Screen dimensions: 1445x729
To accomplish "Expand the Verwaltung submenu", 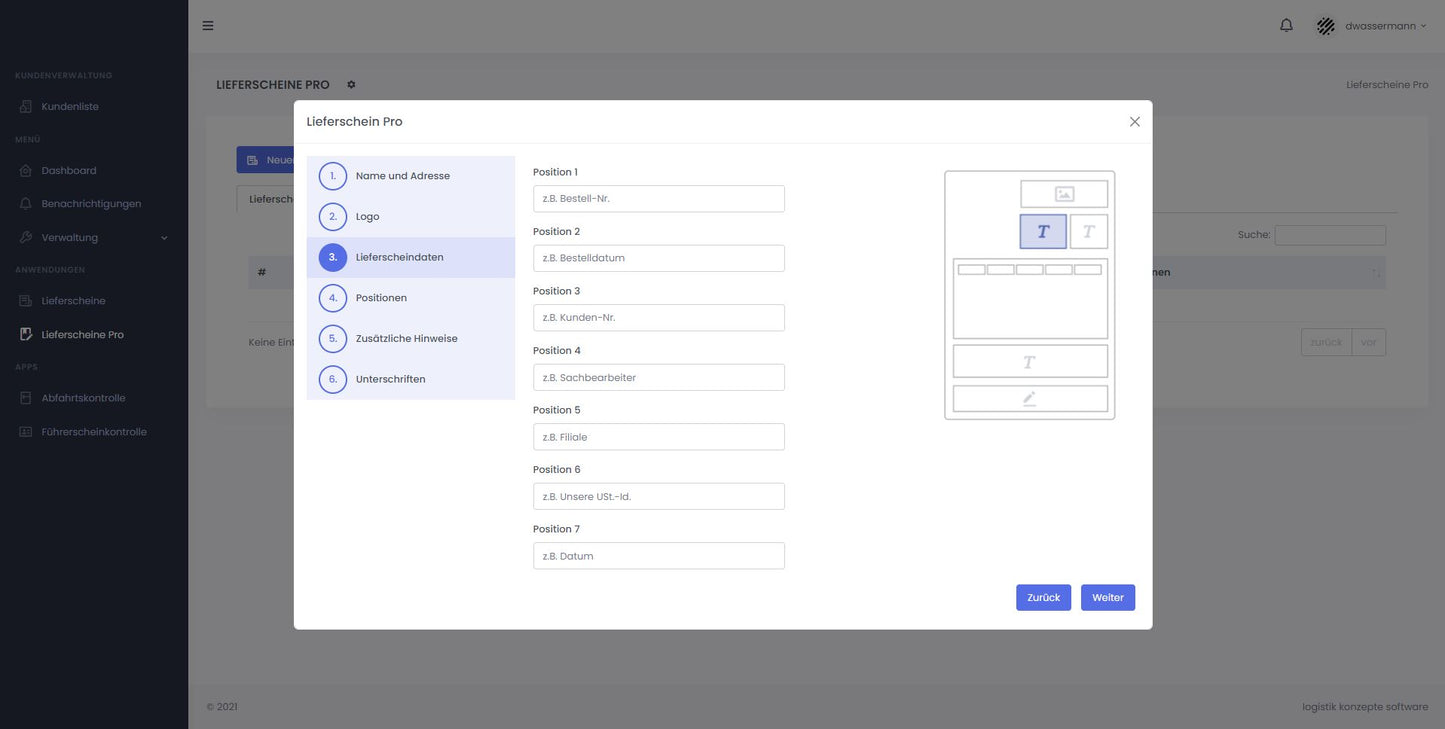I will coord(164,238).
